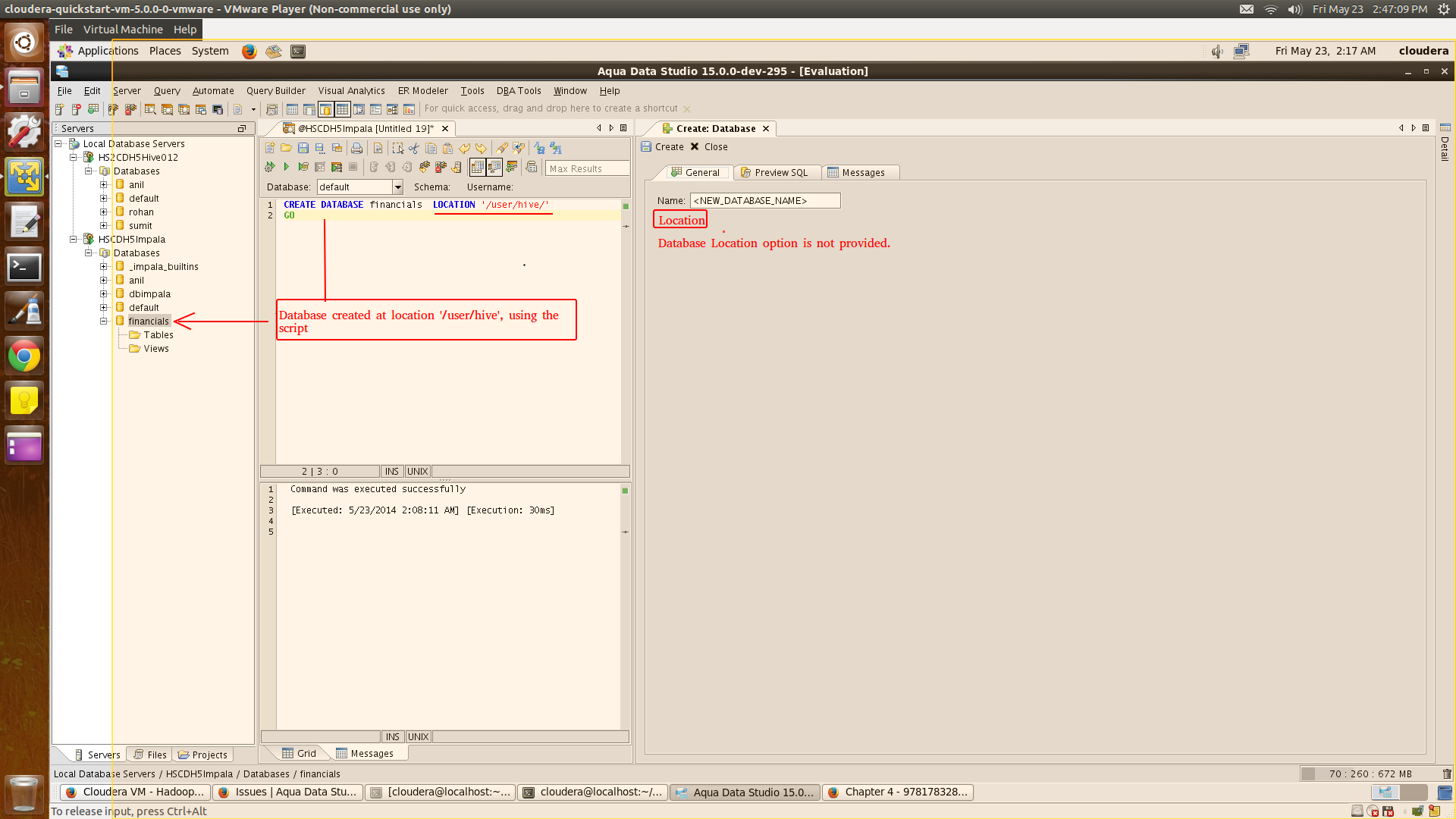Click the Name field with NEW_DATABASE_NAME
The height and width of the screenshot is (819, 1456).
click(x=764, y=201)
